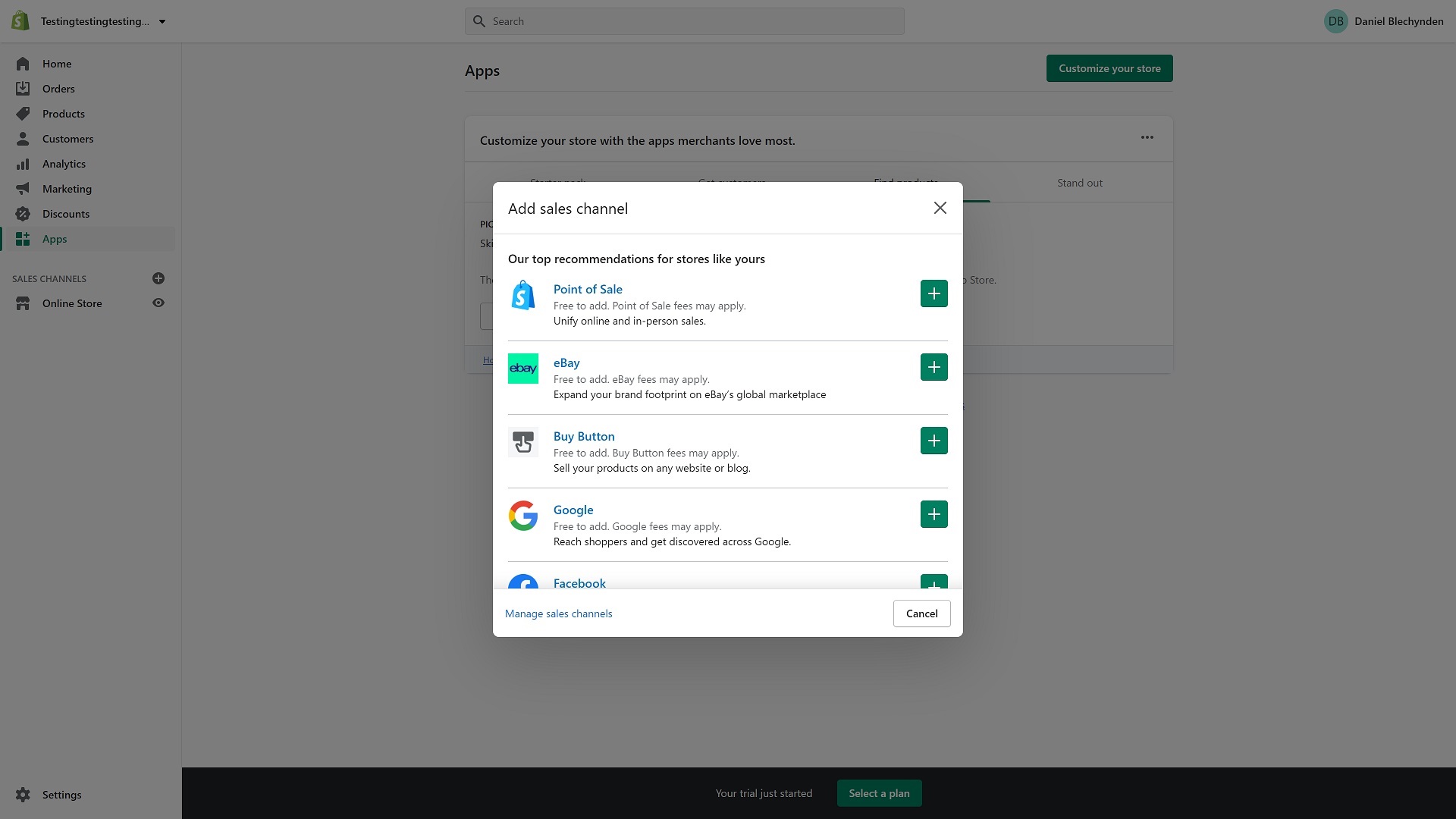Click the Apps grid icon
This screenshot has width=1456, height=819.
pos(23,239)
